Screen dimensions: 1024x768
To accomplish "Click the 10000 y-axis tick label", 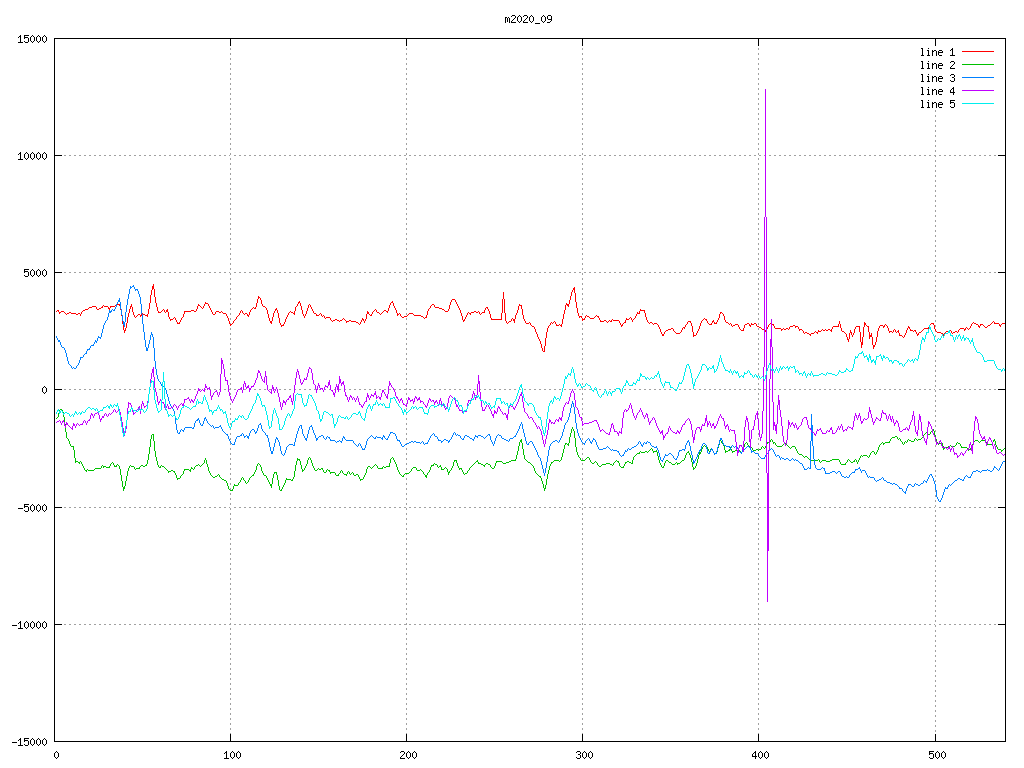I will click(x=31, y=156).
